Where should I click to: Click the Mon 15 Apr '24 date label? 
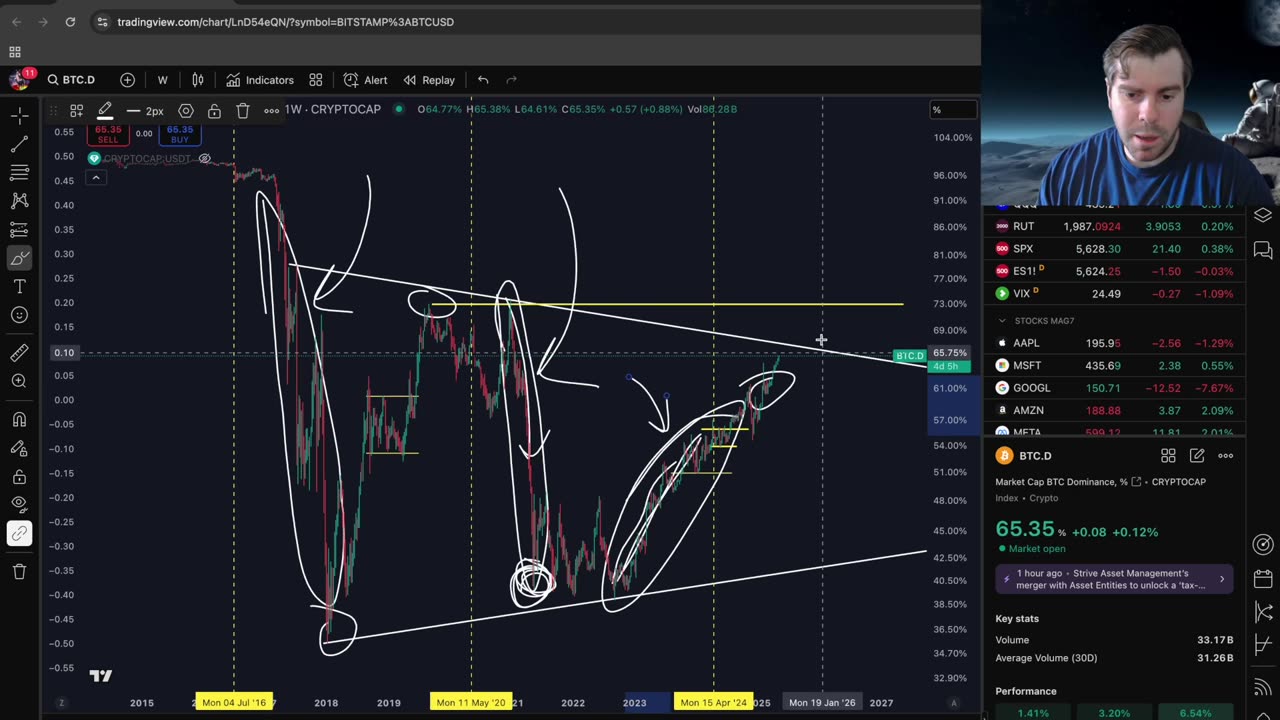click(713, 702)
